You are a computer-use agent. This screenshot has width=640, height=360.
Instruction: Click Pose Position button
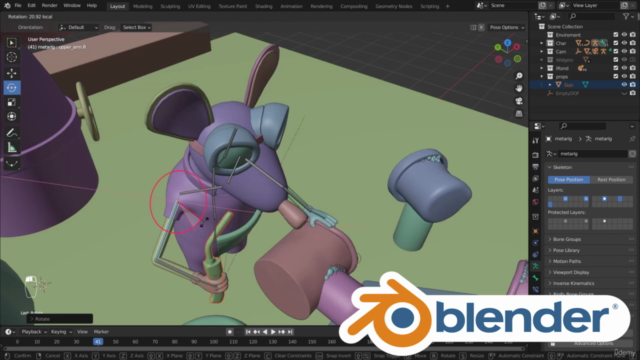point(569,180)
